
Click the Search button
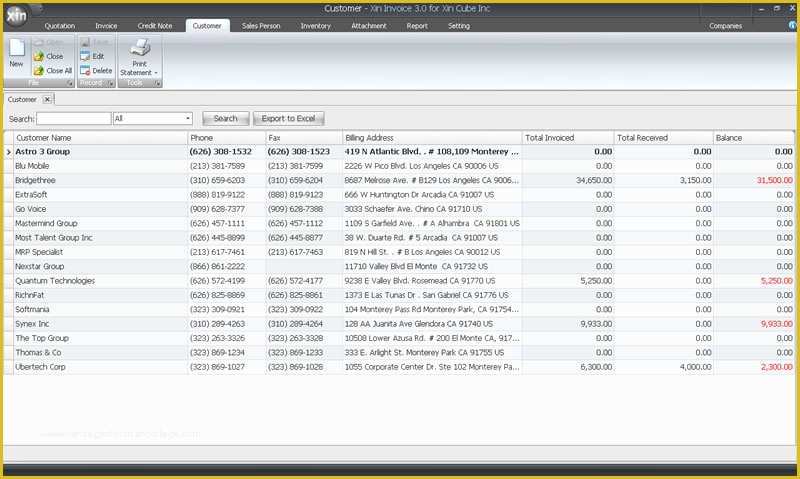pyautogui.click(x=226, y=118)
